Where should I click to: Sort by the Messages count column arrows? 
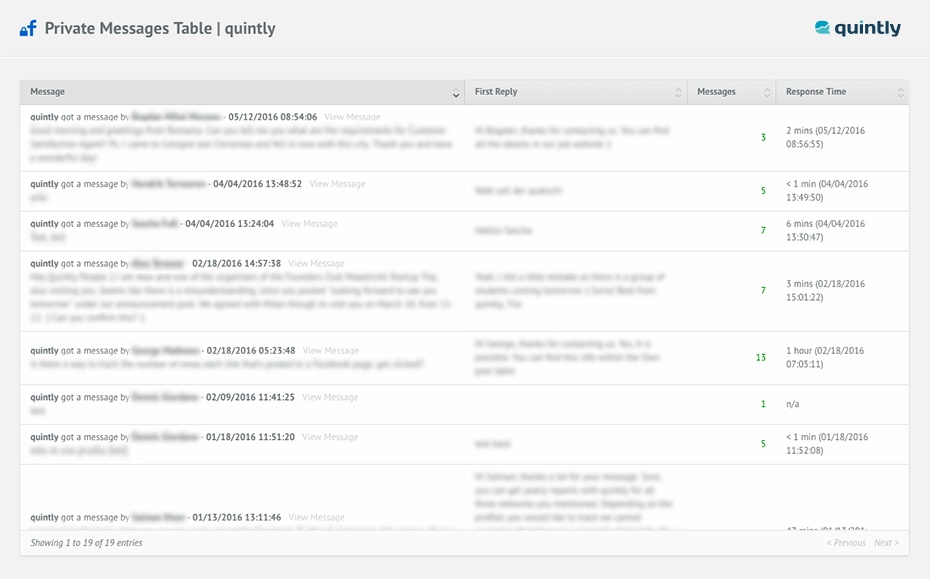click(x=767, y=93)
